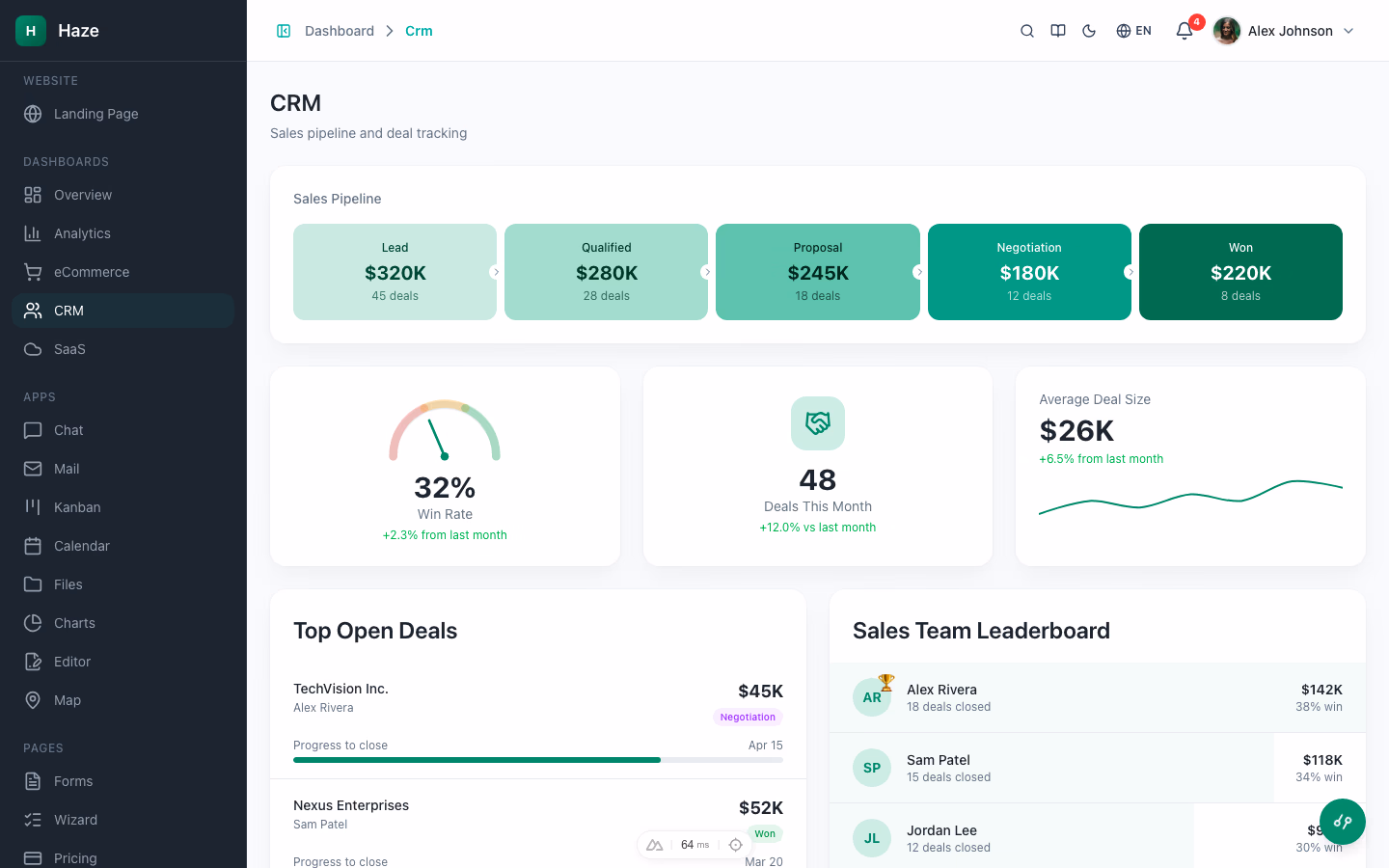Open the eCommerce dashboard menu item
The image size is (1389, 868).
tap(90, 272)
